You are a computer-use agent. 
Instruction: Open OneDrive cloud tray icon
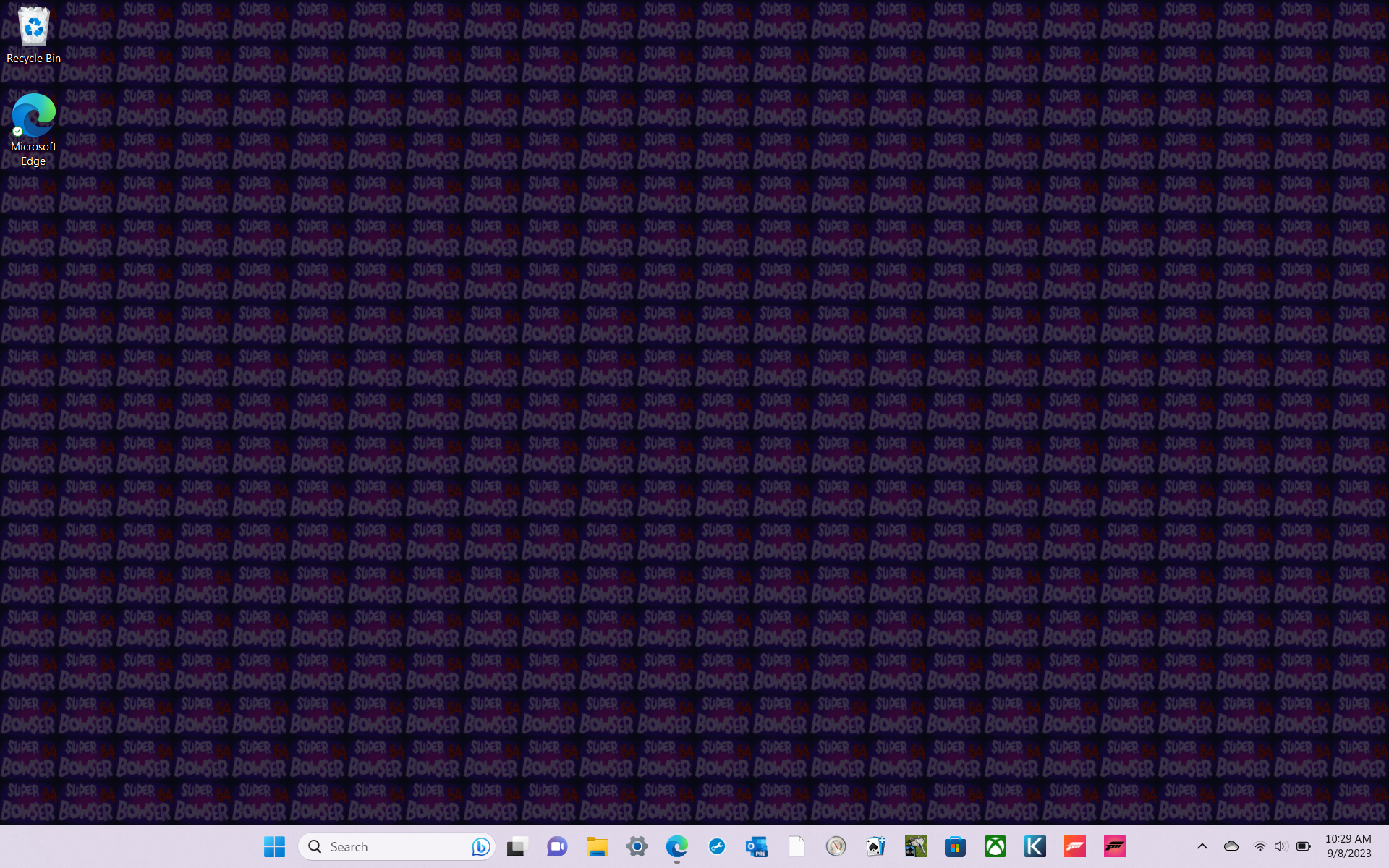point(1231,846)
